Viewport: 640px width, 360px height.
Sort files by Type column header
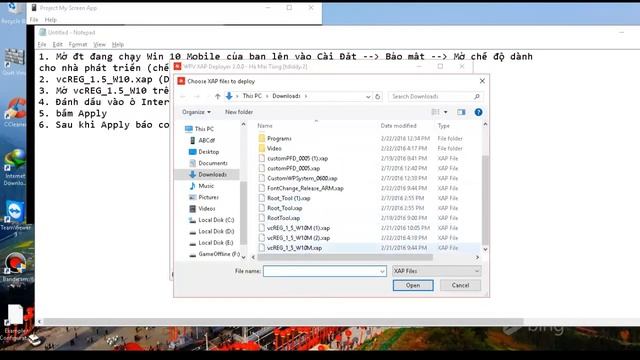pyautogui.click(x=443, y=126)
